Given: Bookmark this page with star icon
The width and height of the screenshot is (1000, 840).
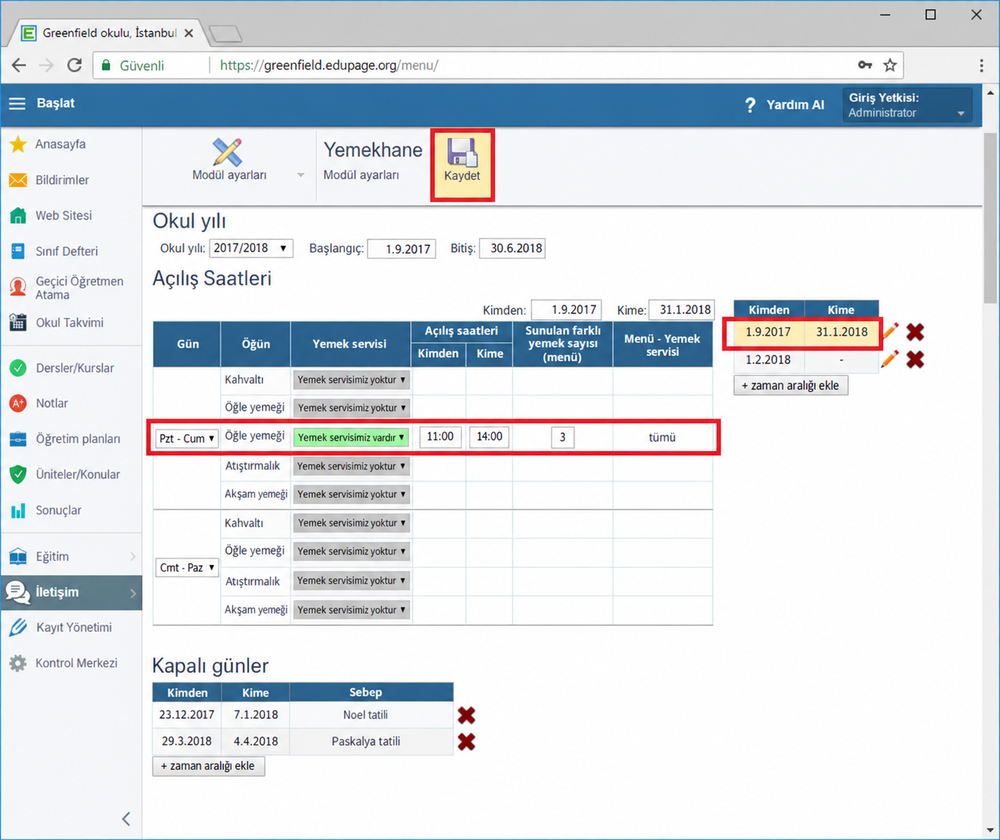Looking at the screenshot, I should 890,65.
